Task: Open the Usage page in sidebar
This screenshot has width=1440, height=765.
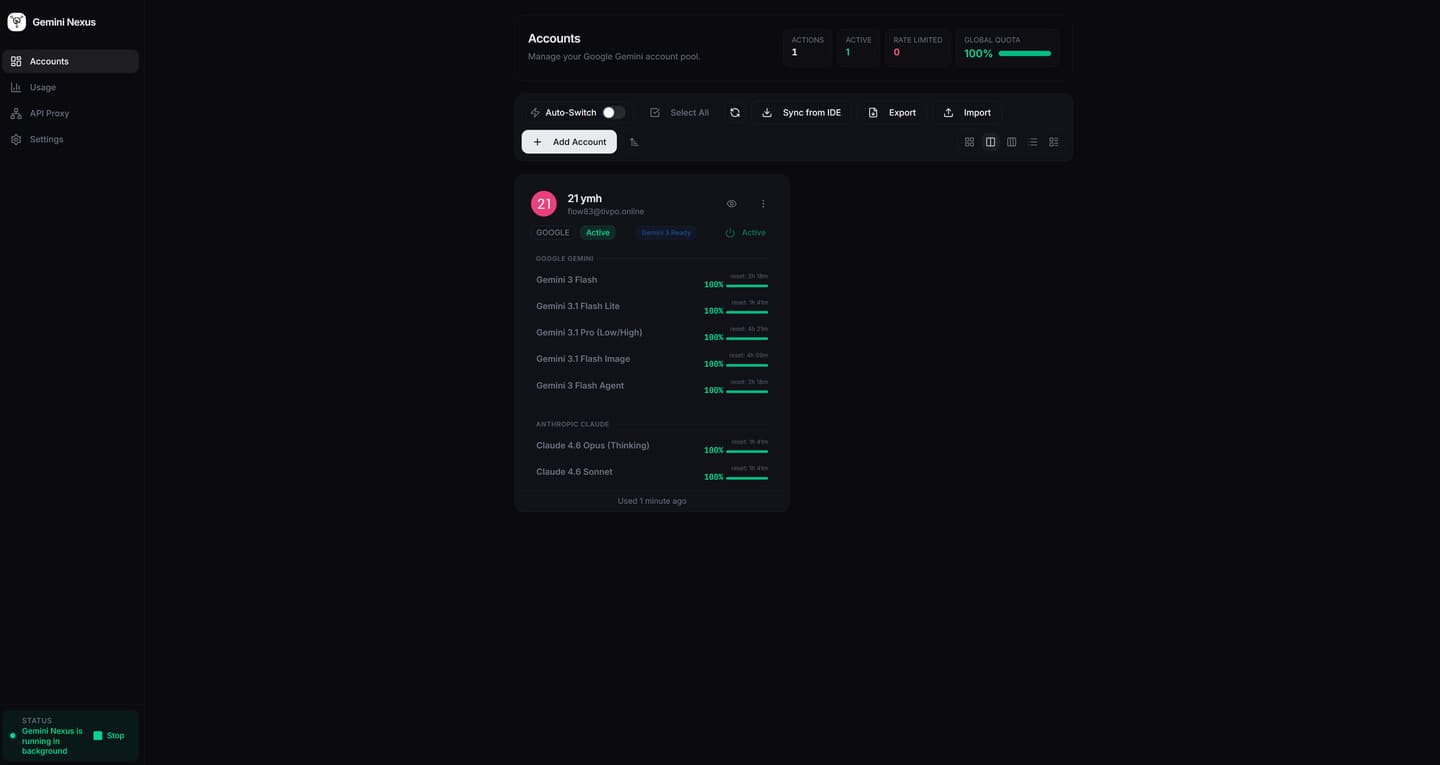Action: (x=70, y=87)
